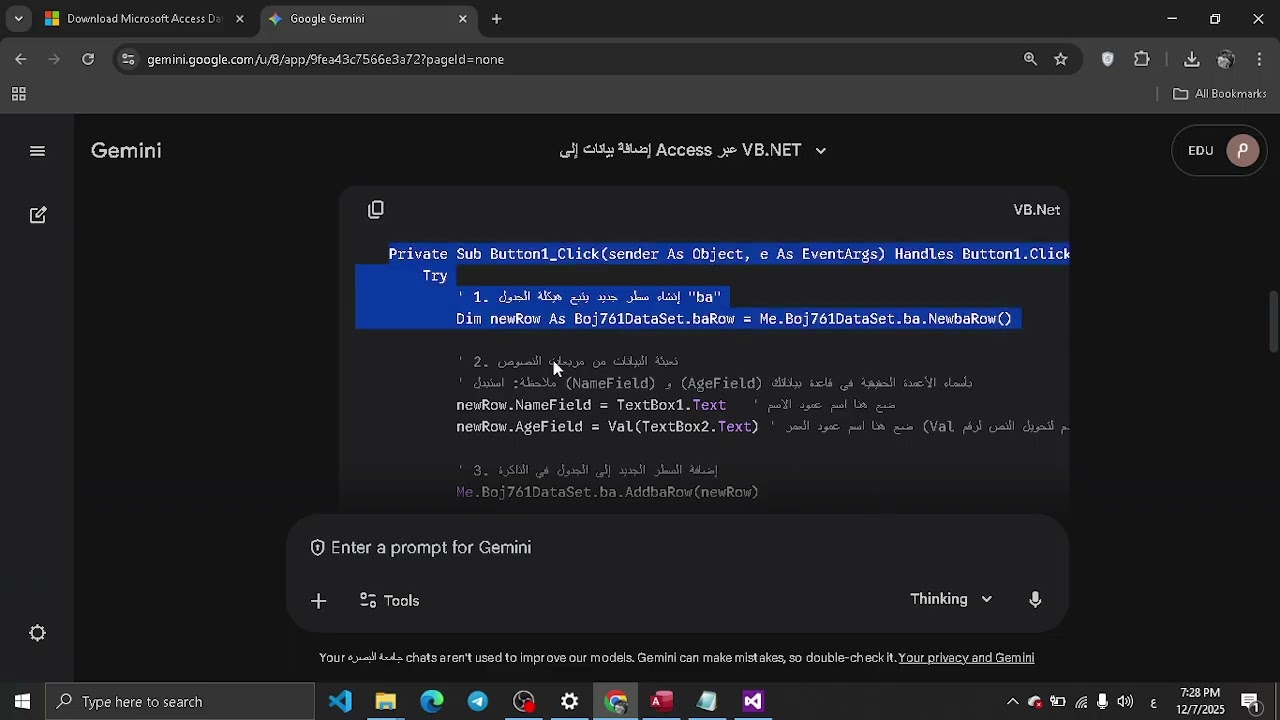Screen dimensions: 1280x720
Task: Open Gemini settings gear in sidebar
Action: point(38,633)
